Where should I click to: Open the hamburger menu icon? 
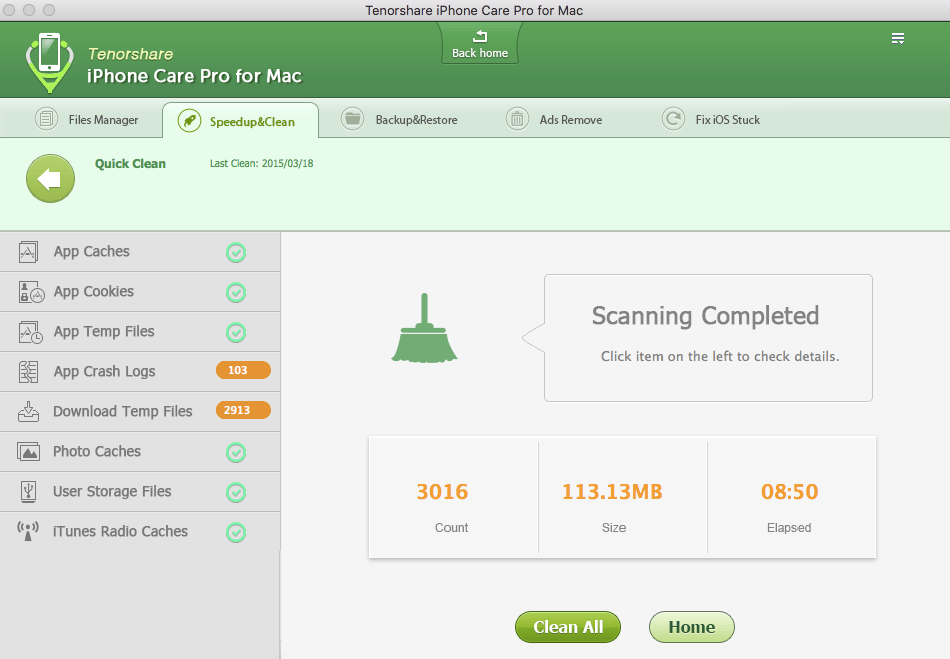[898, 39]
